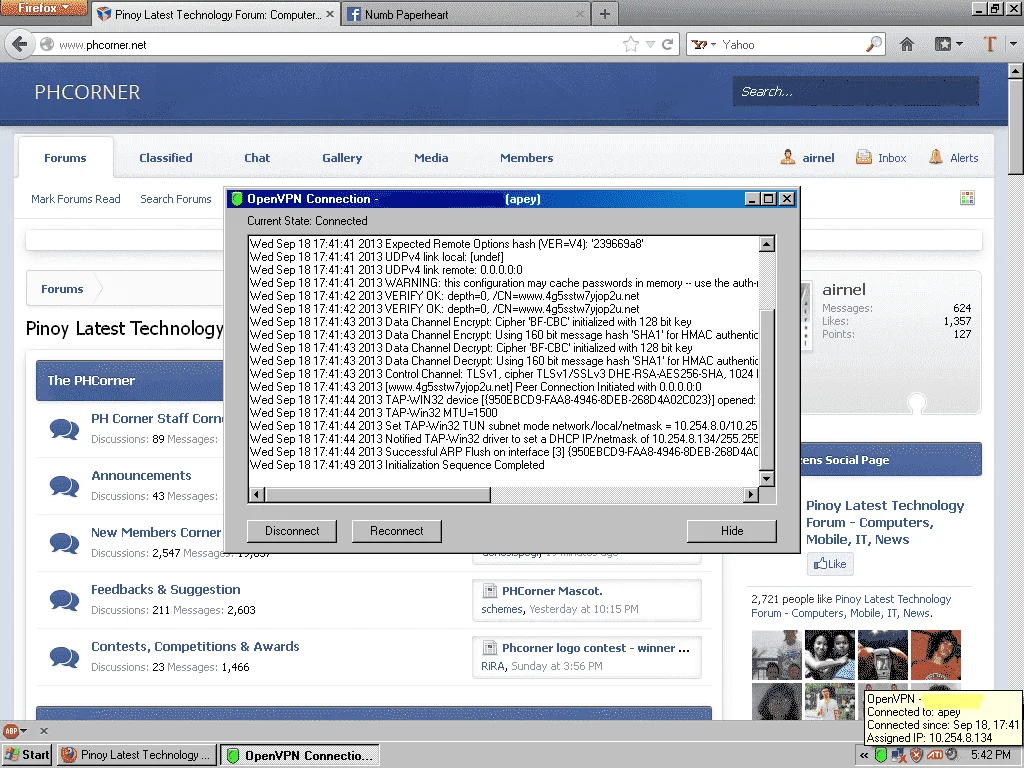Click the Inbox envelope icon
This screenshot has width=1024, height=768.
(863, 157)
